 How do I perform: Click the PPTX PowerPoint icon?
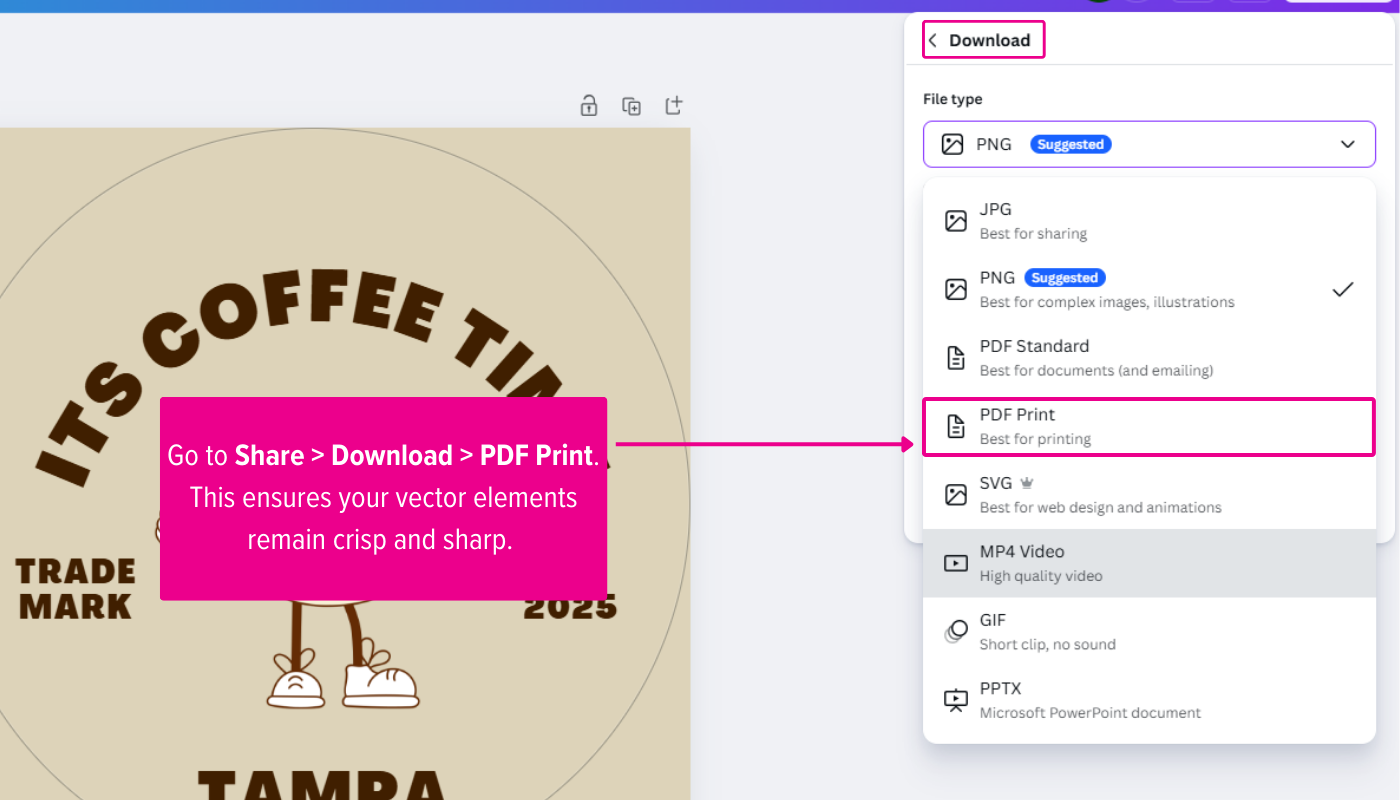953,699
